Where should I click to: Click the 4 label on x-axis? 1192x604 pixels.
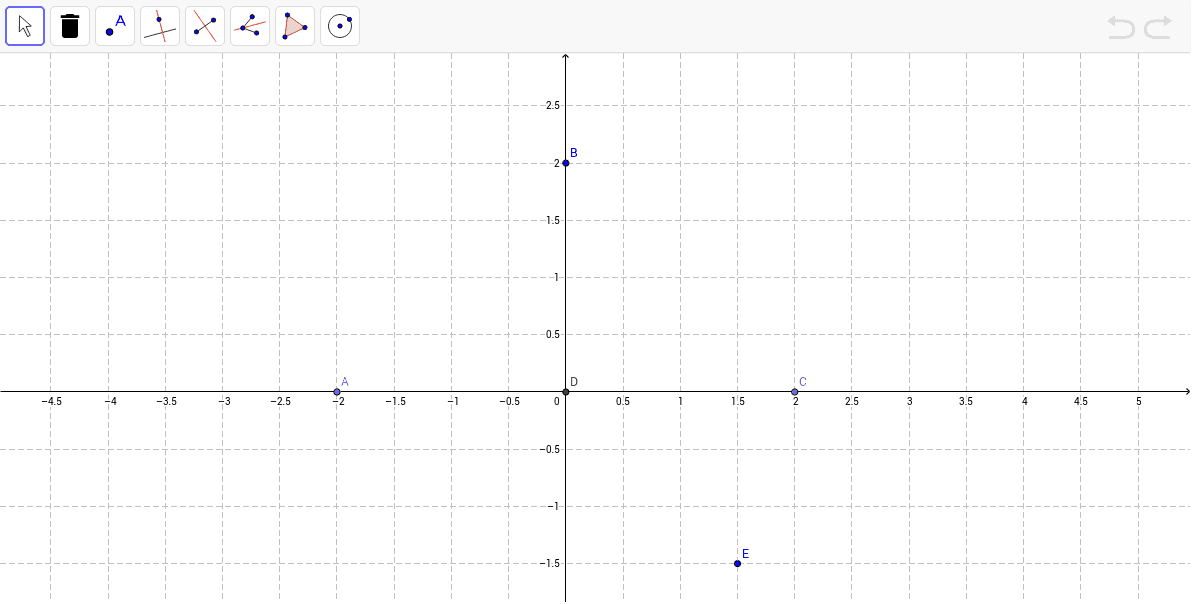pos(1024,401)
